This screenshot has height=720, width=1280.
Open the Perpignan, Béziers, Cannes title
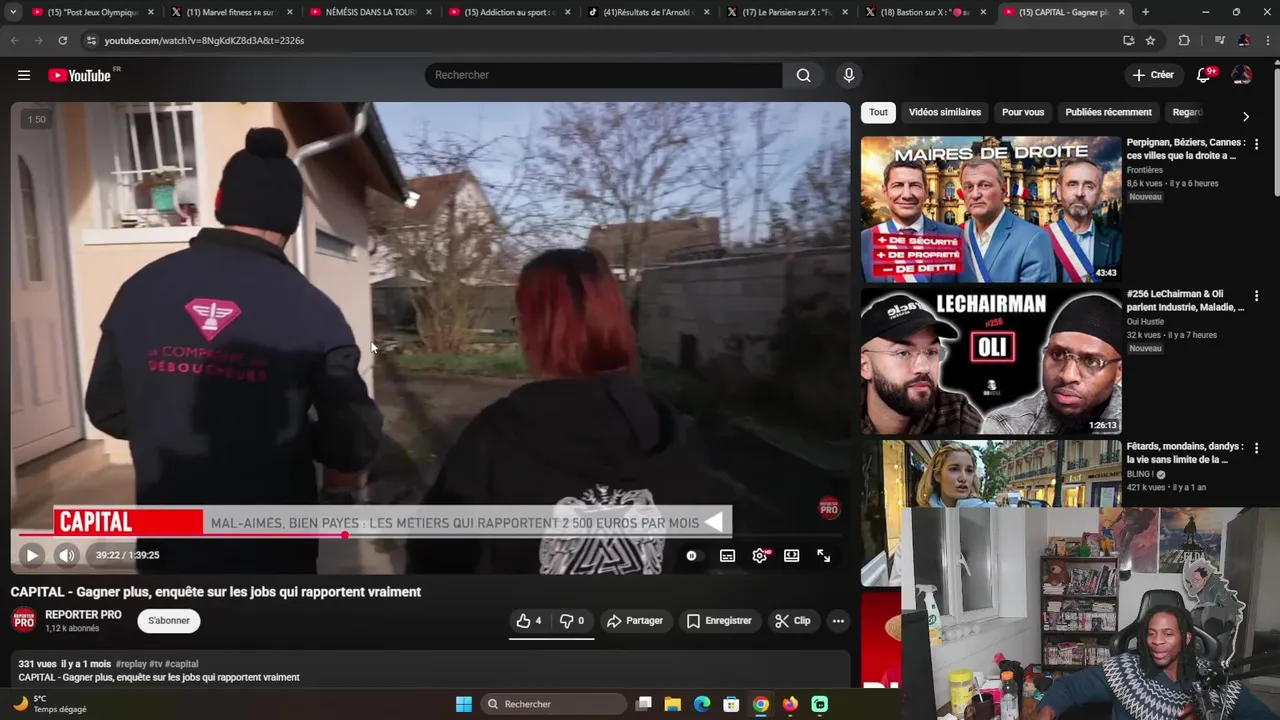[1186, 149]
